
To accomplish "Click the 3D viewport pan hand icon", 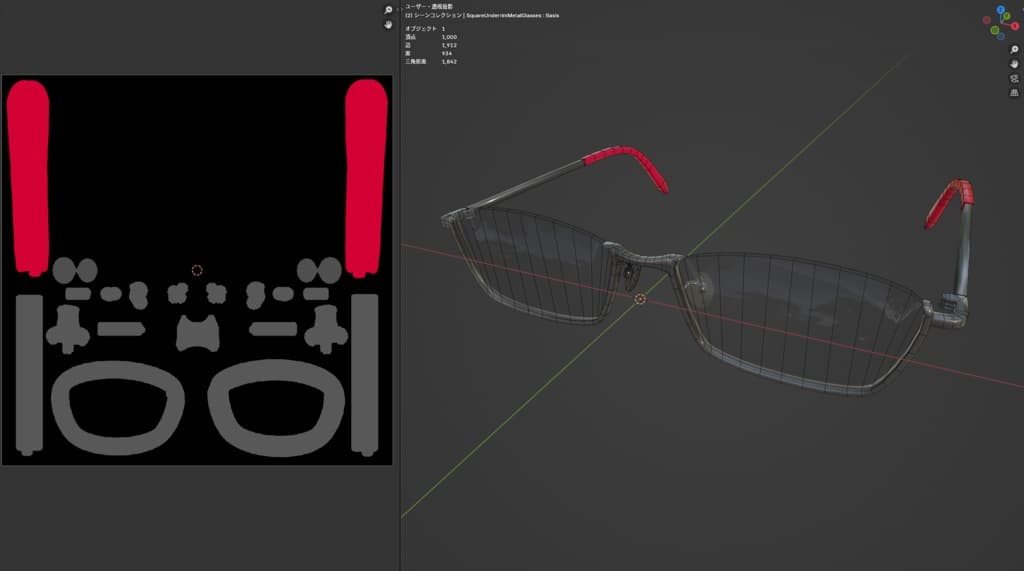I will [1012, 63].
